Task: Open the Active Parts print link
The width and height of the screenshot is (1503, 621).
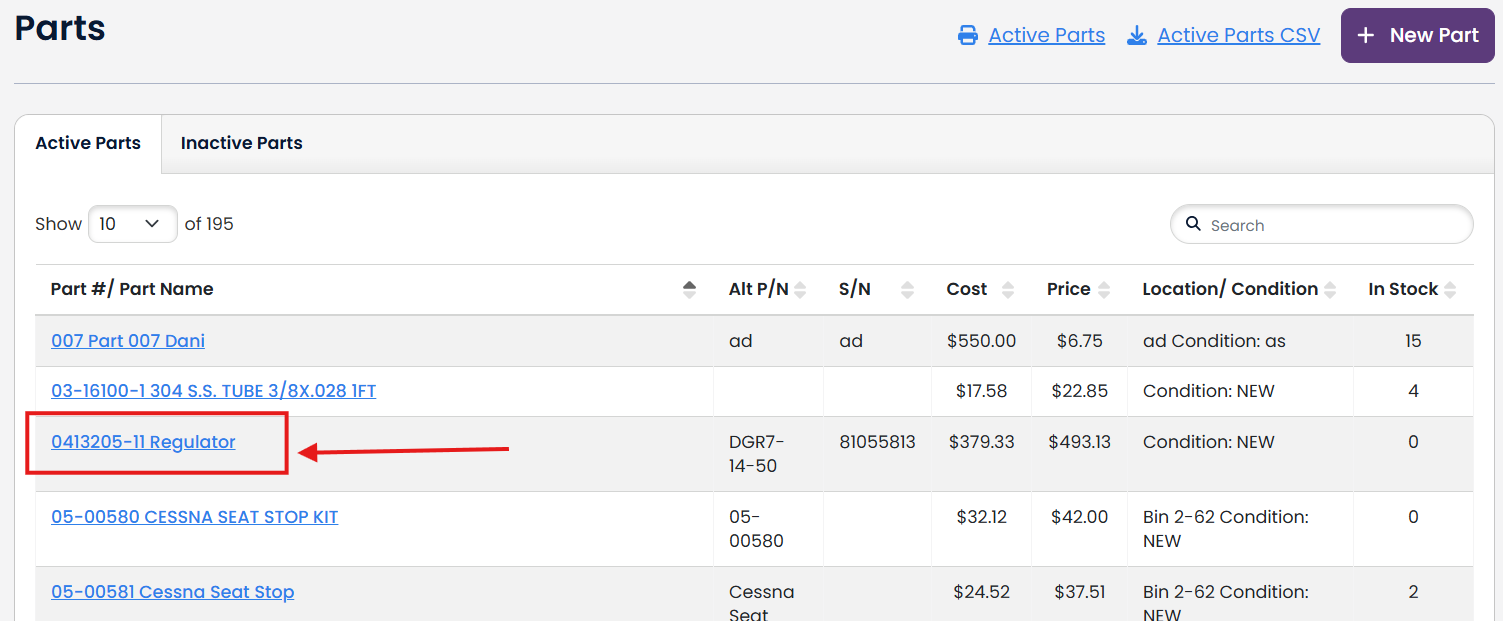Action: [x=1046, y=36]
